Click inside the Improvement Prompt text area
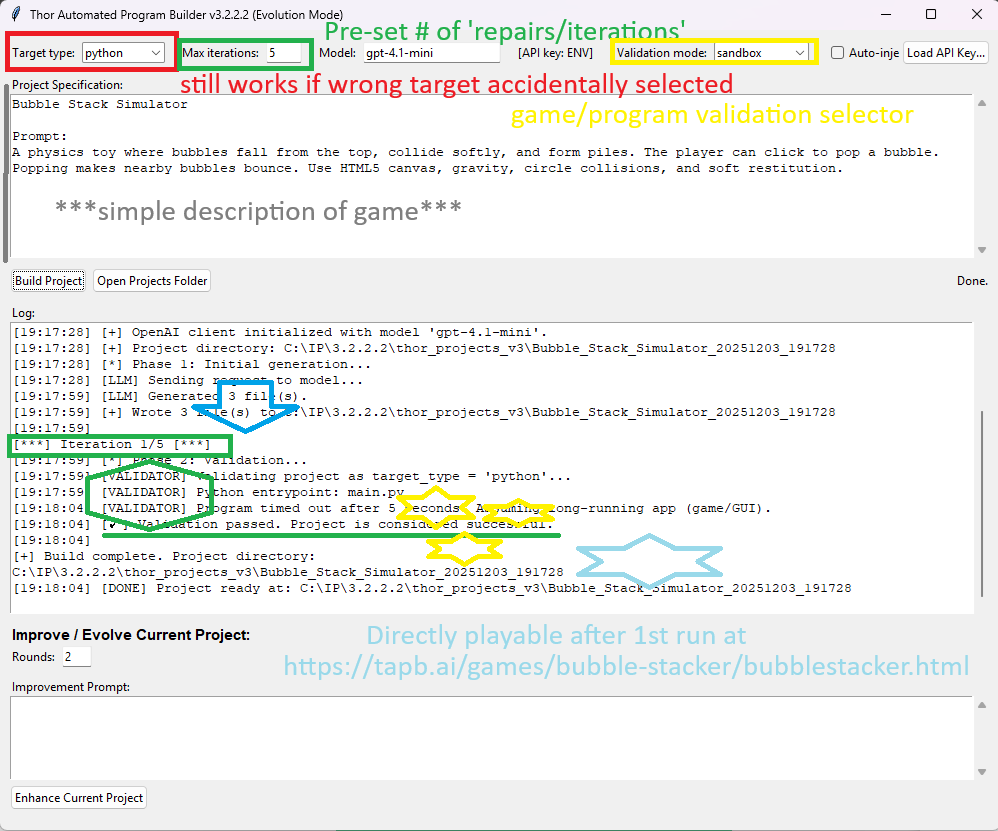This screenshot has width=998, height=831. 490,736
